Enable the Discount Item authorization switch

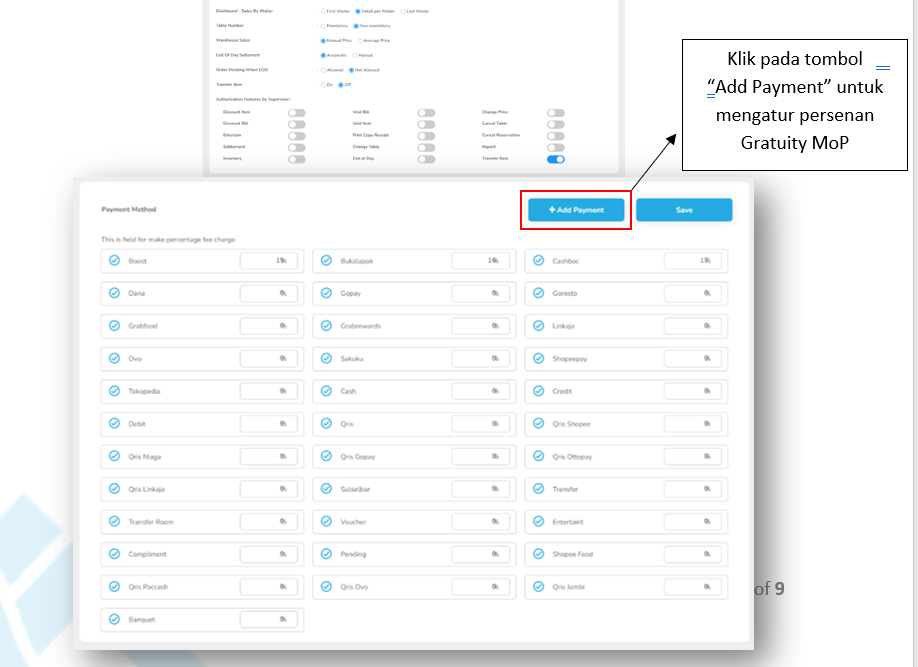297,113
